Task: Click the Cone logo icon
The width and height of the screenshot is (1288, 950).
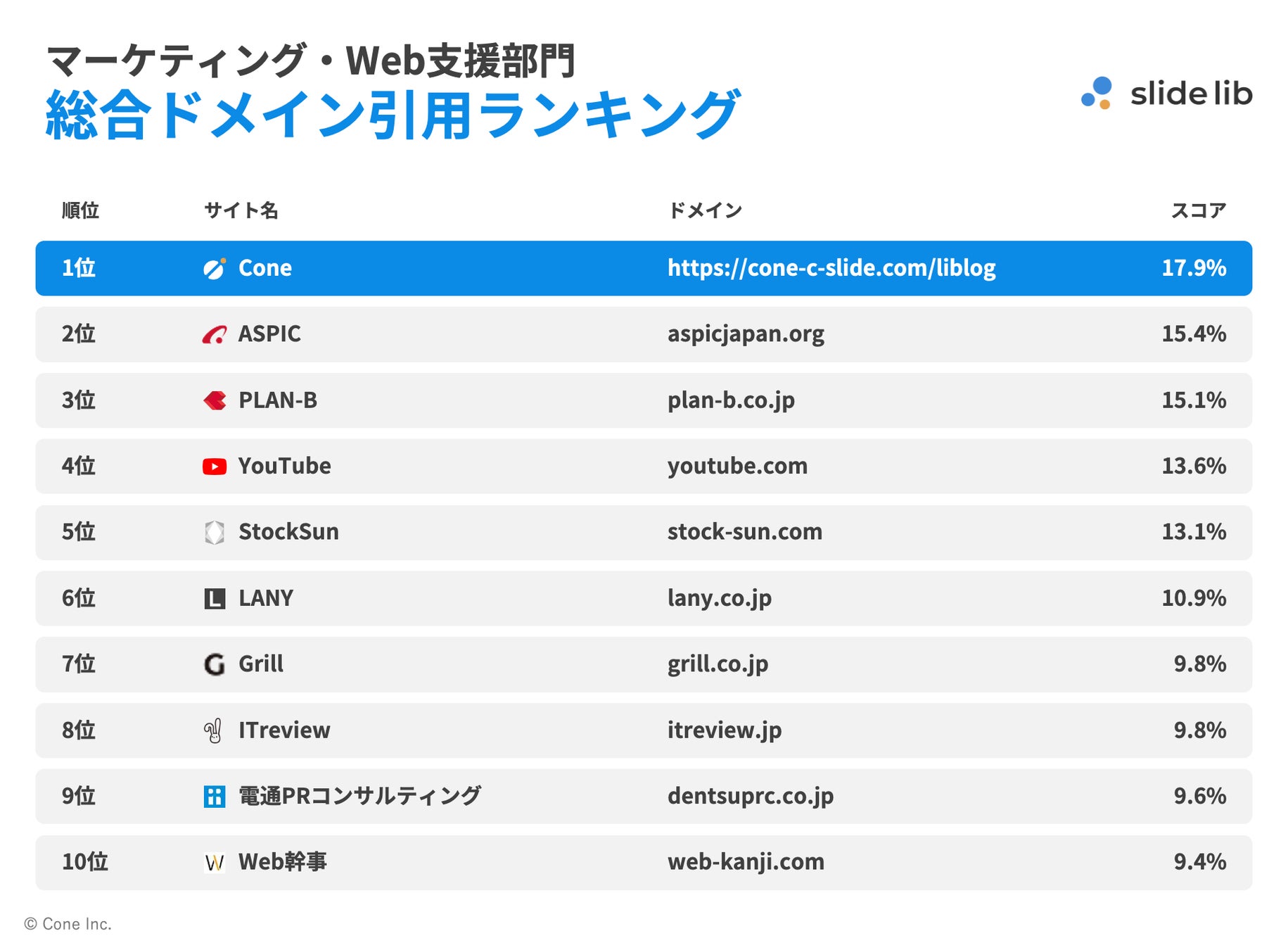Action: 215,268
